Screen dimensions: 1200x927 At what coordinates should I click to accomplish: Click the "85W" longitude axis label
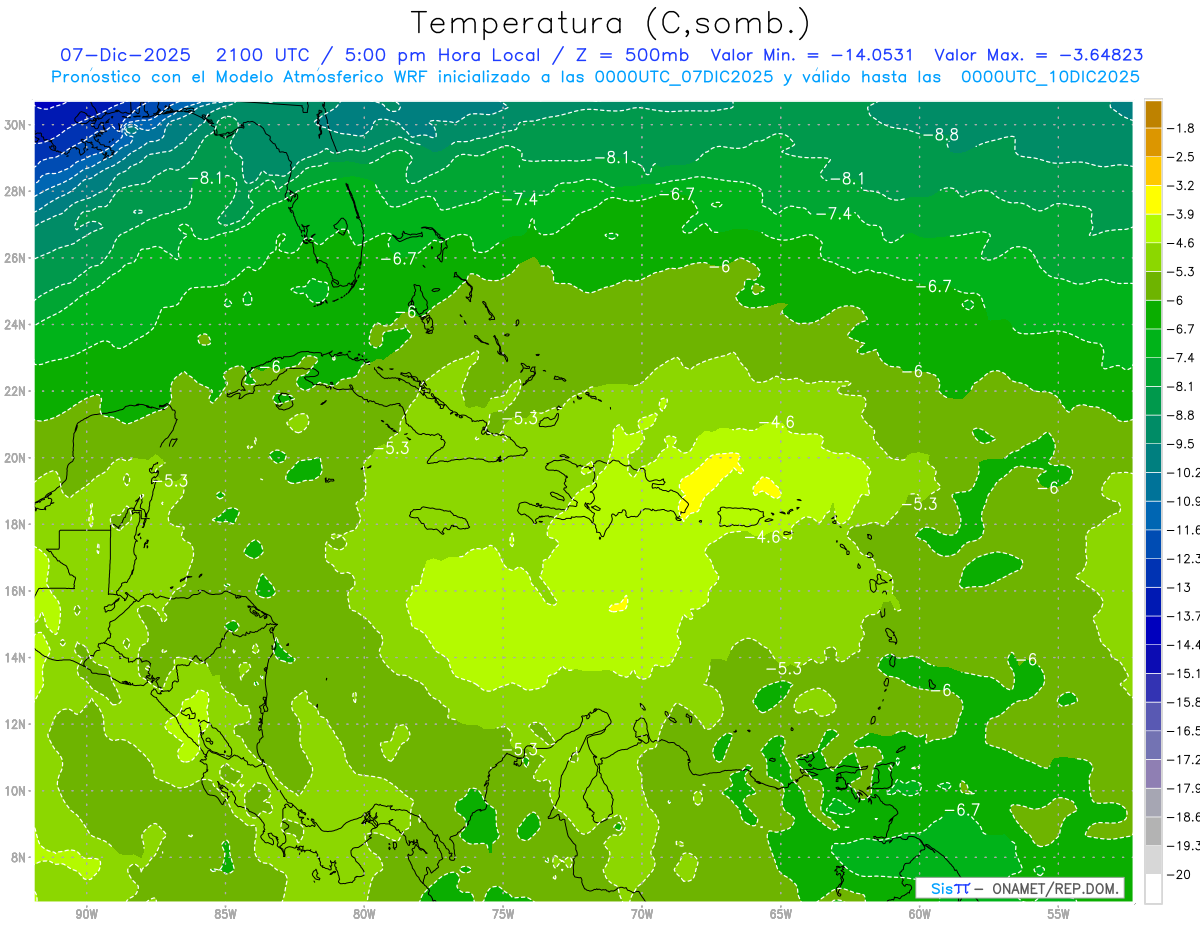(225, 914)
